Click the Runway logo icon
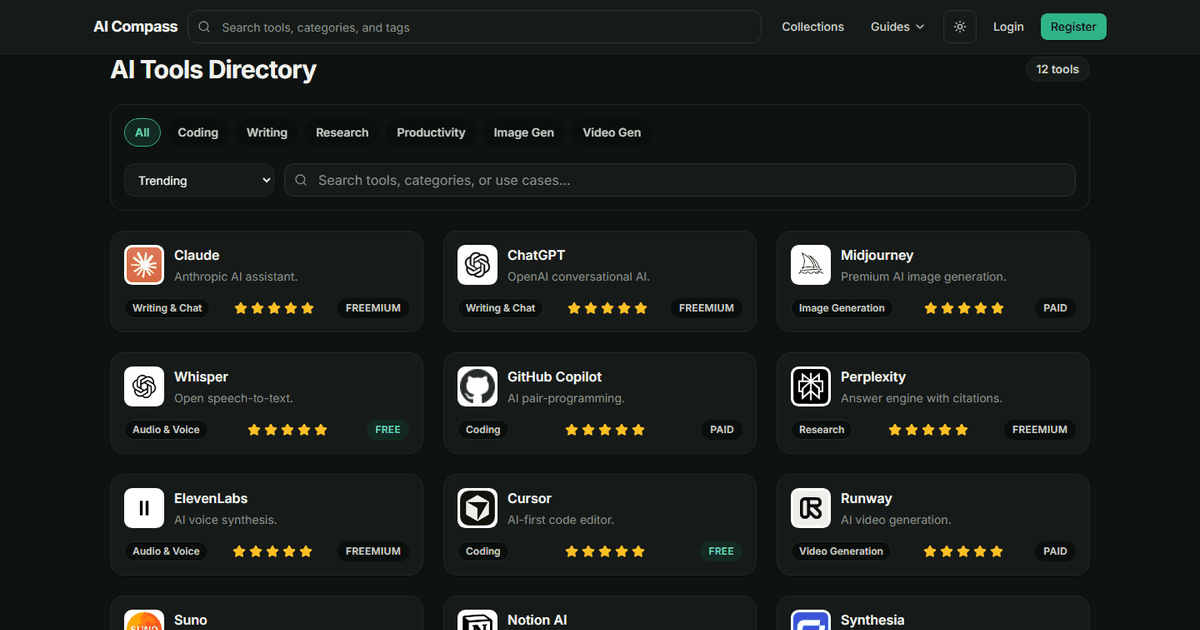Image resolution: width=1200 pixels, height=630 pixels. pyautogui.click(x=811, y=508)
